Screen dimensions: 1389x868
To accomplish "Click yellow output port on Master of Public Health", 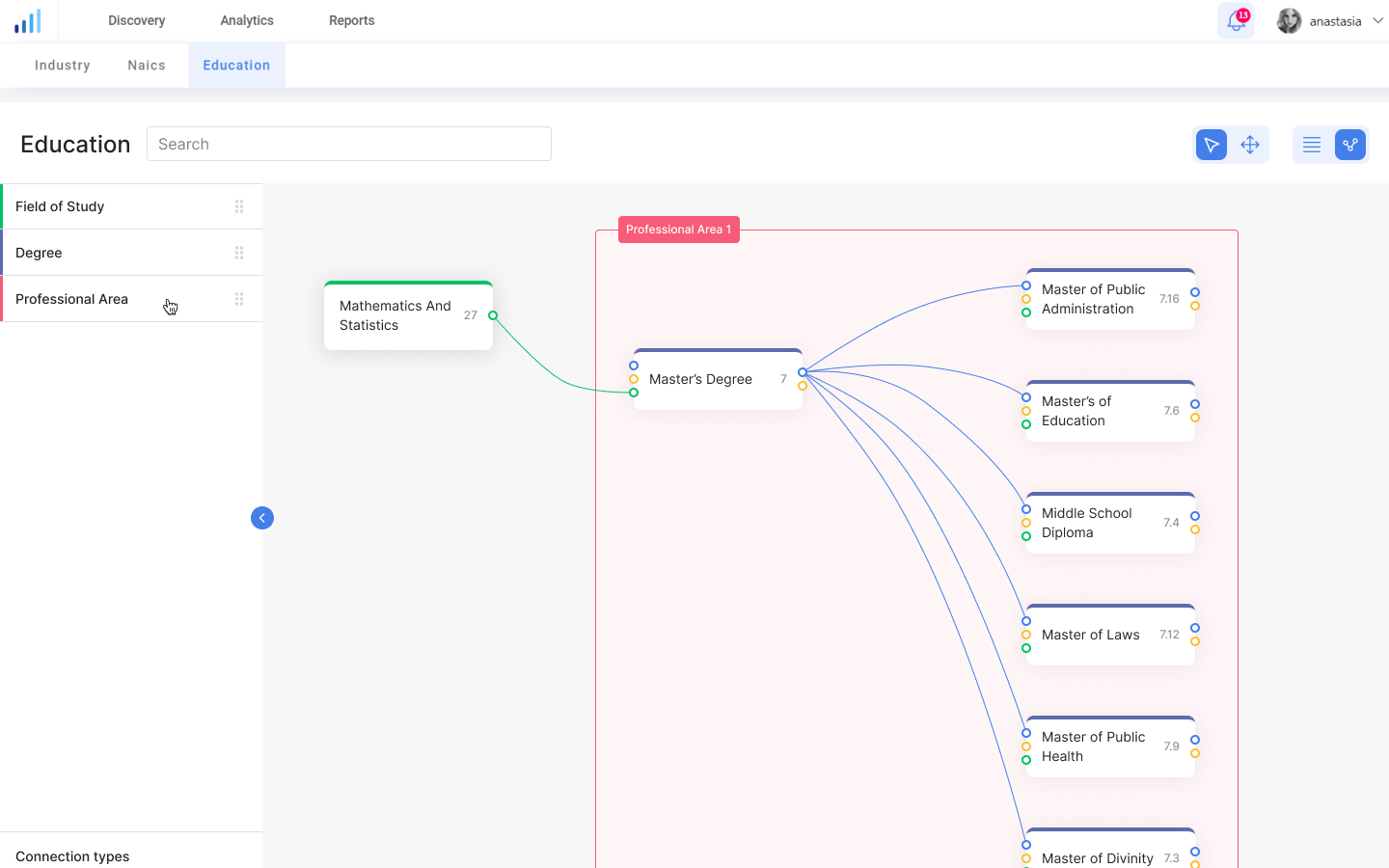I will click(1195, 753).
